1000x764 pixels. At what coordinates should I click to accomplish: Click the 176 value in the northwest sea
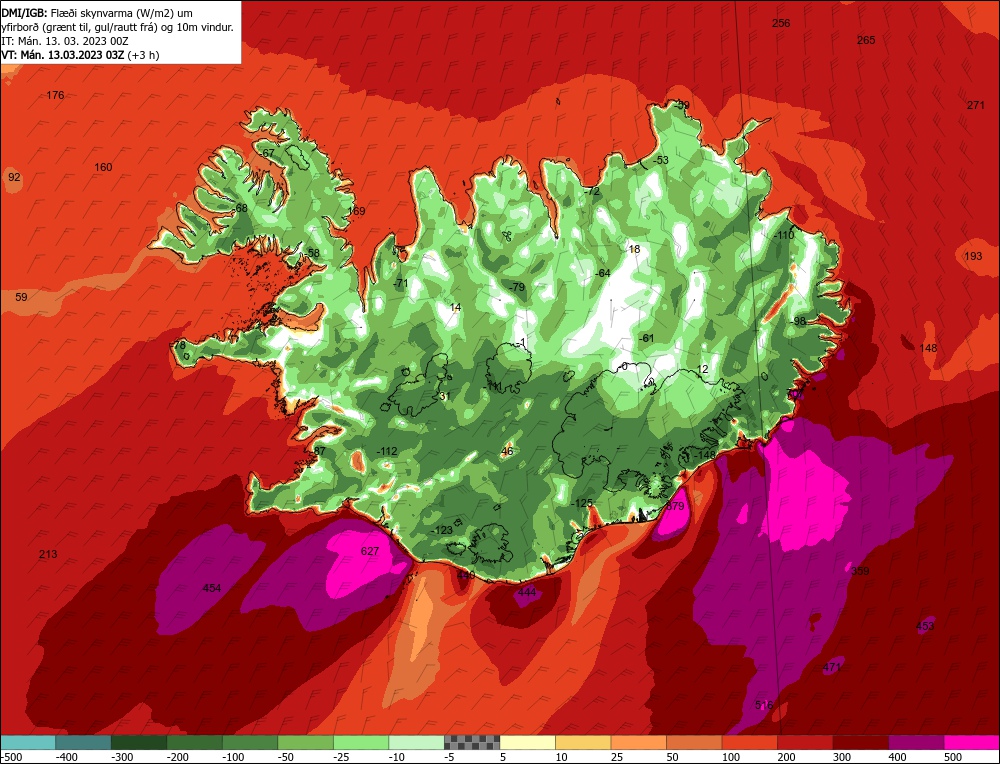click(55, 96)
